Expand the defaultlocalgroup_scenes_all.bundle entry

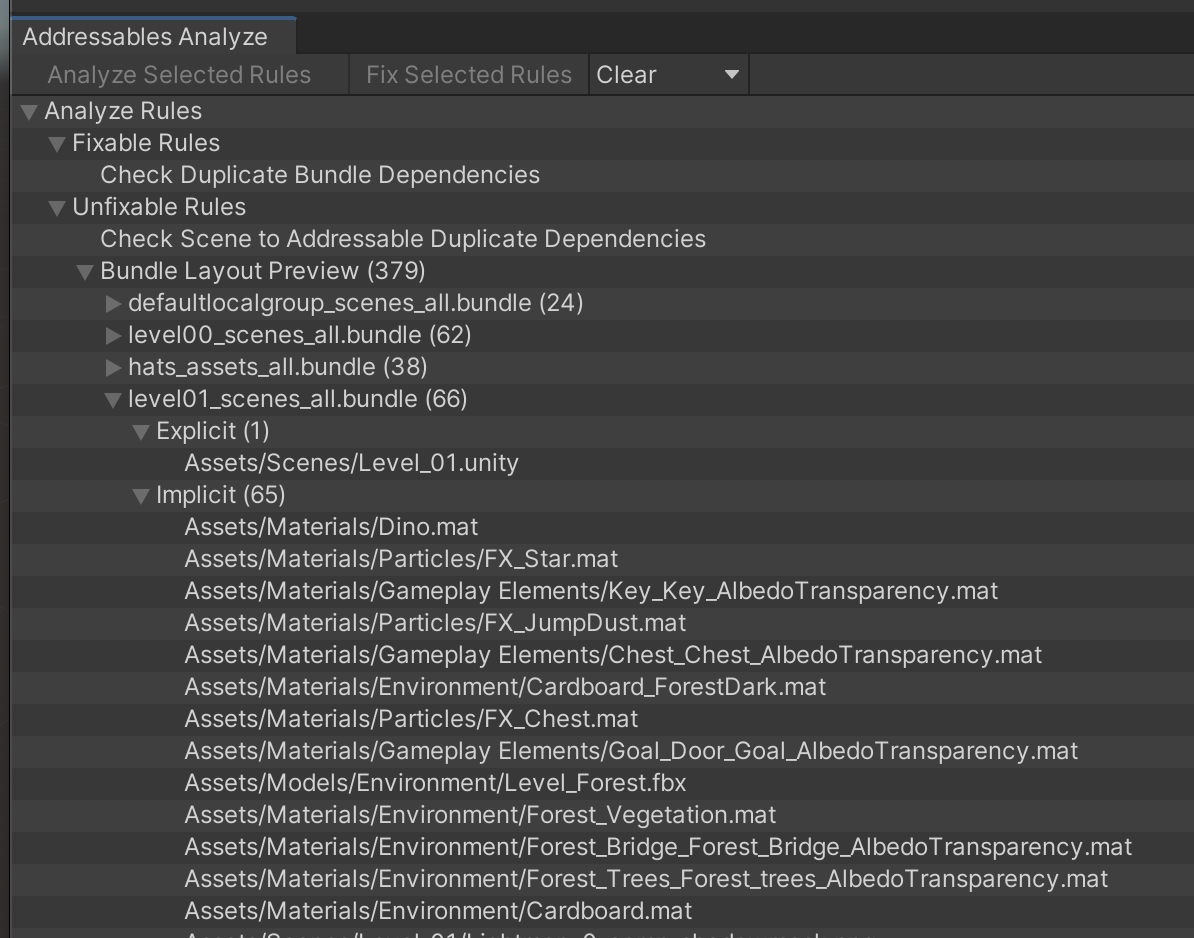113,303
